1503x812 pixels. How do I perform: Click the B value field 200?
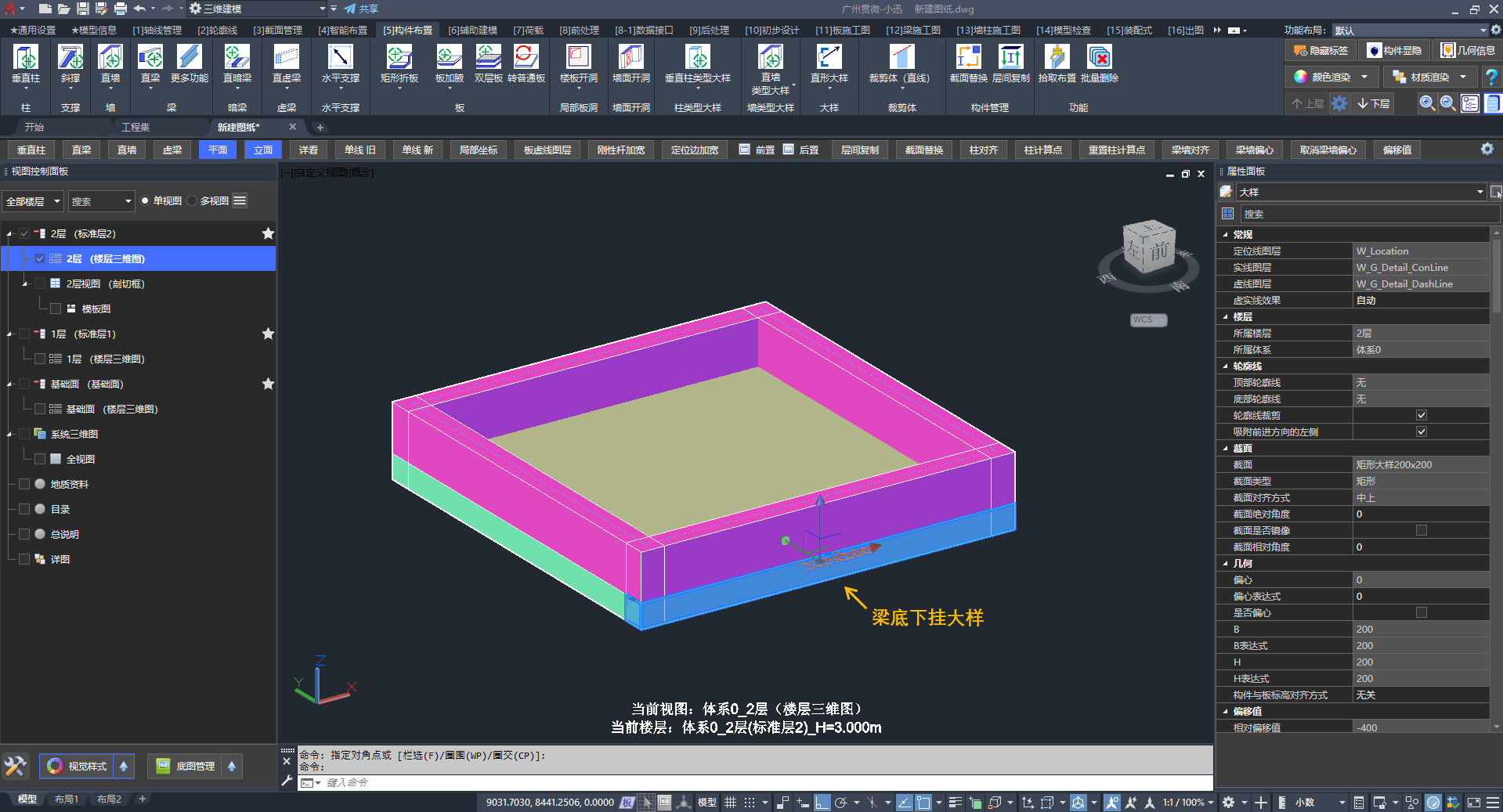1421,629
